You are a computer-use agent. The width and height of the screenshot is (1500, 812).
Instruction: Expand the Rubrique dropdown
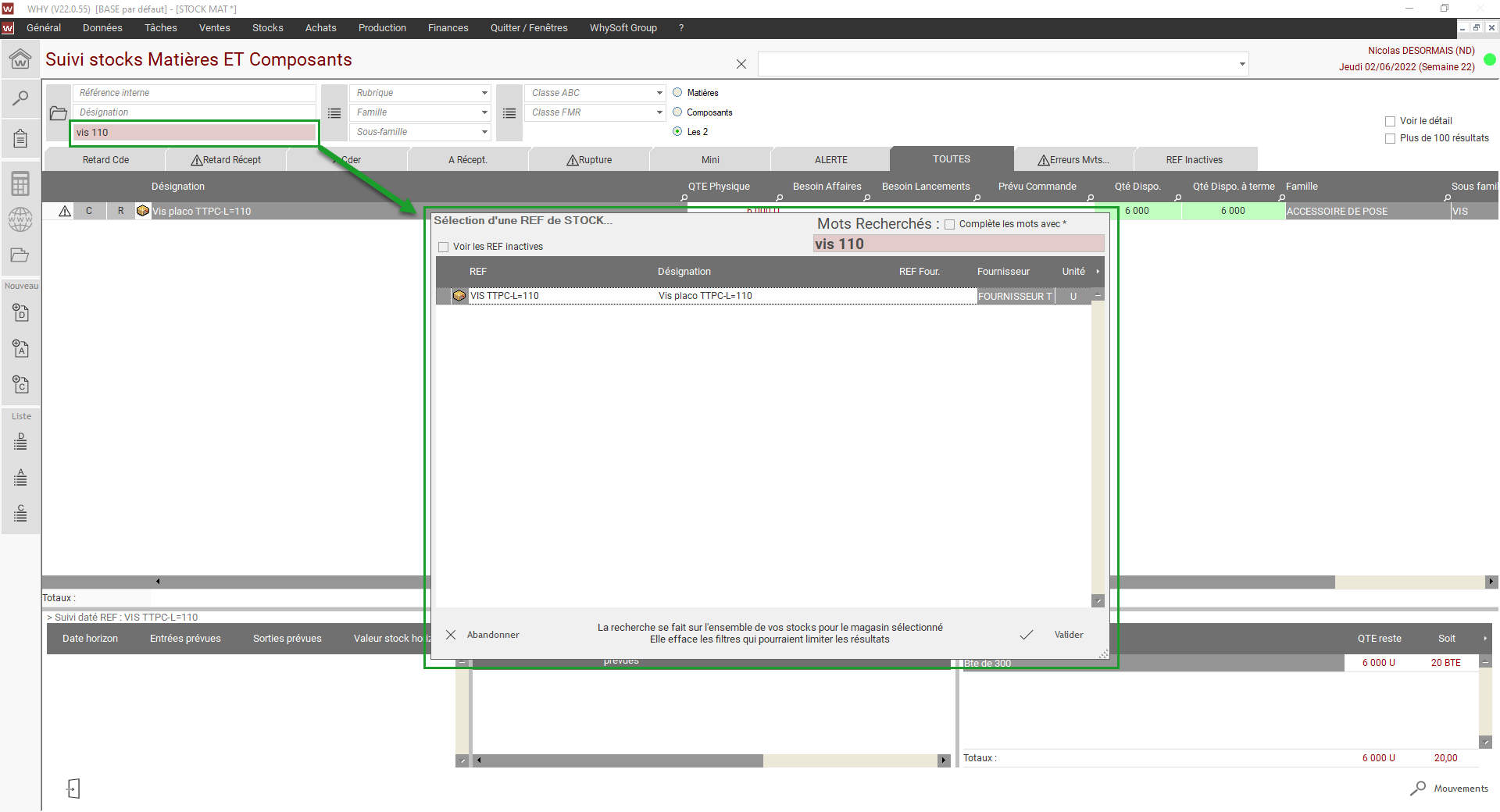click(484, 93)
